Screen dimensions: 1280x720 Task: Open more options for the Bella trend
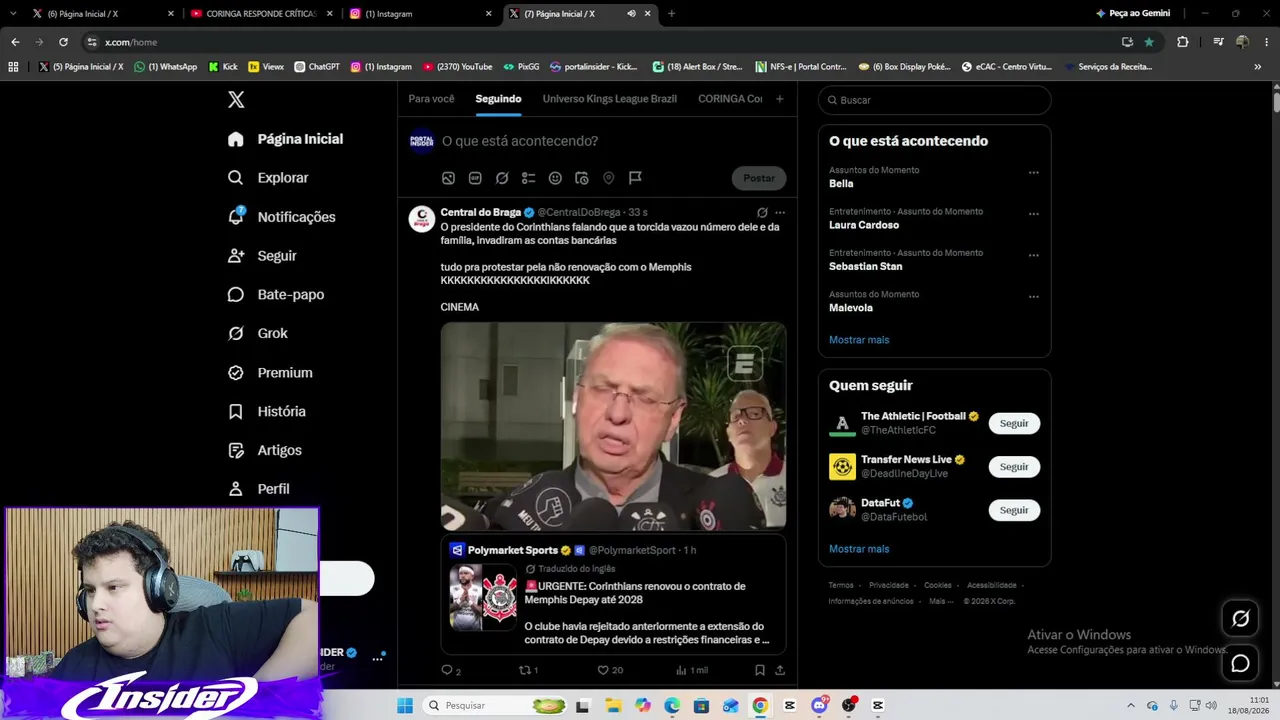[x=1034, y=172]
